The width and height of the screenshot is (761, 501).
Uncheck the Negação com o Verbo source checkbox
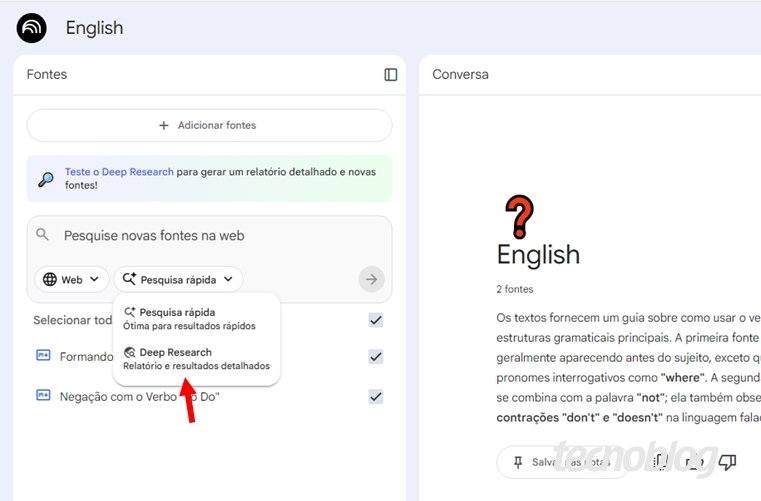[x=376, y=396]
